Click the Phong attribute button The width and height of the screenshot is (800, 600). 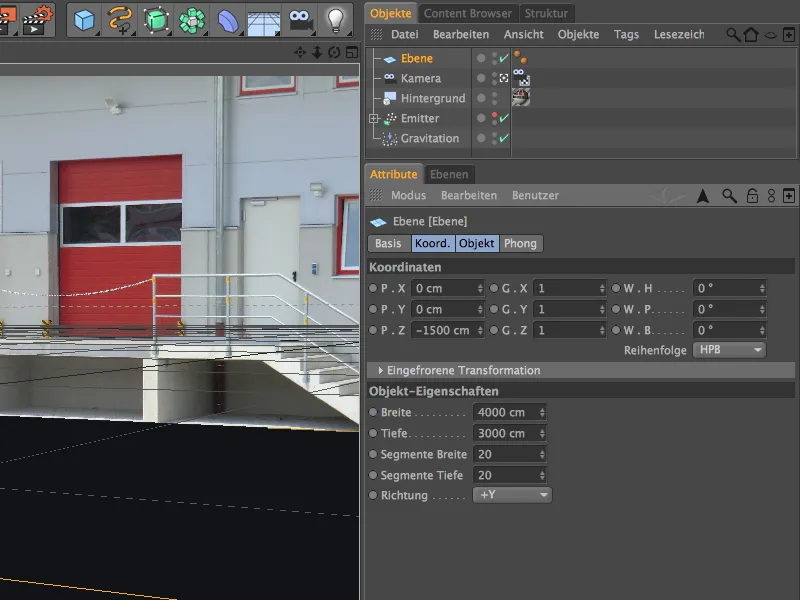point(524,243)
